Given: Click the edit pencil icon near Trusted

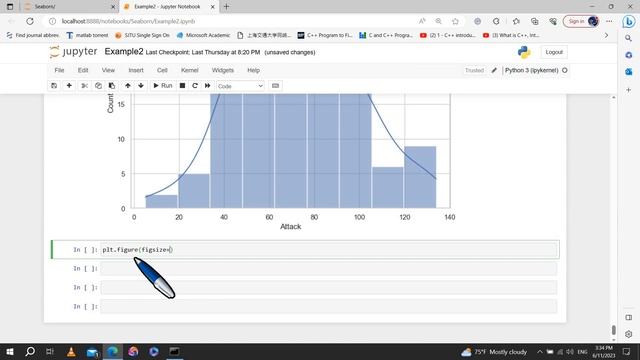Looking at the screenshot, I should (x=494, y=70).
